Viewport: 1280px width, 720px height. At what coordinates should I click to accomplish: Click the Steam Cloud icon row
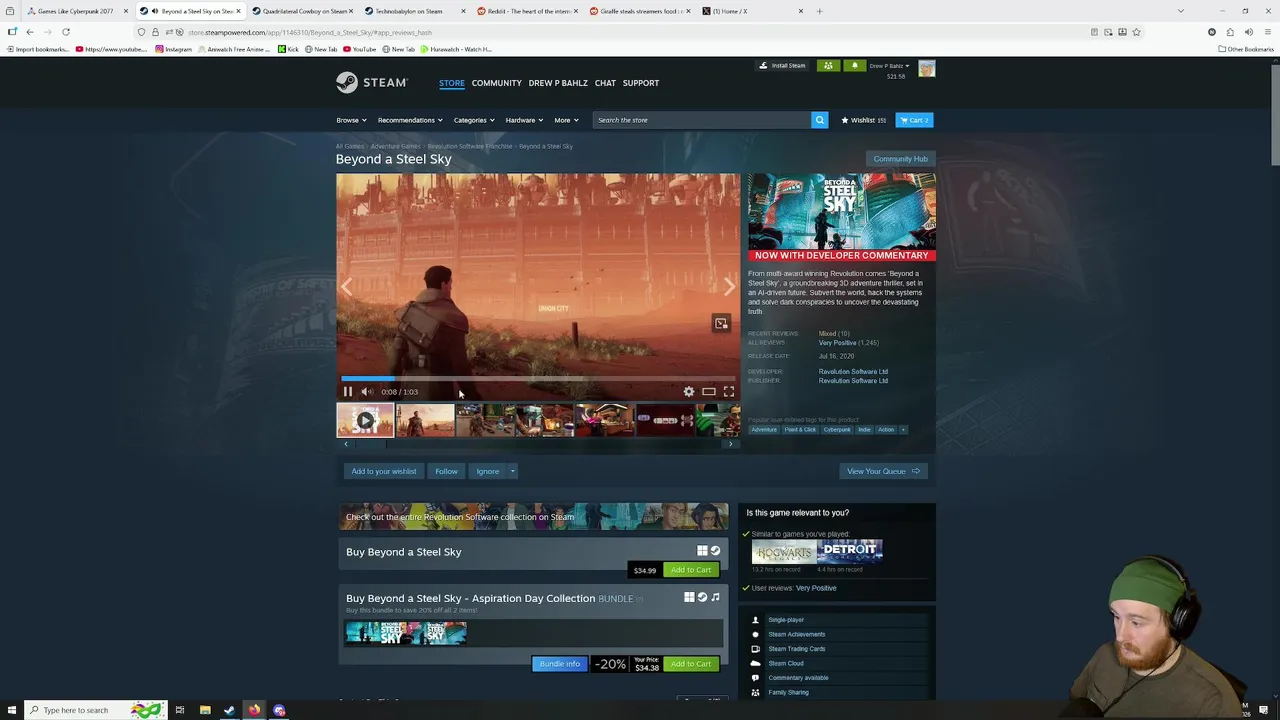pos(838,663)
